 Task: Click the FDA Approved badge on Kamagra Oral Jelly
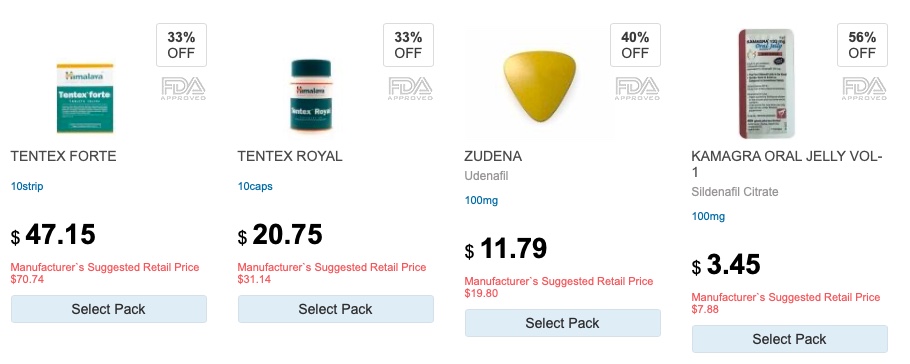[864, 89]
